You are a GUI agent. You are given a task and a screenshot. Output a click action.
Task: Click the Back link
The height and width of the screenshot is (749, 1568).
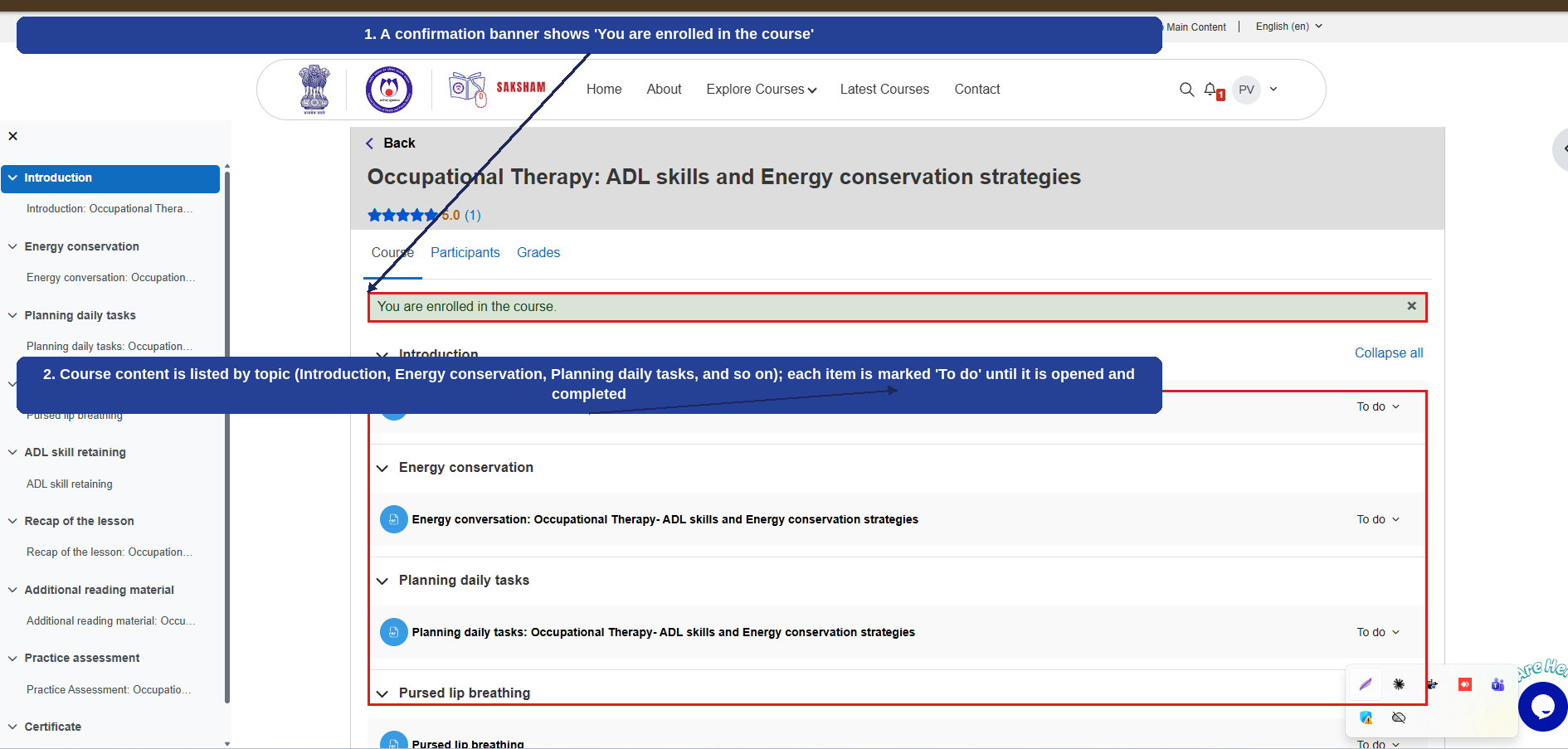point(391,143)
